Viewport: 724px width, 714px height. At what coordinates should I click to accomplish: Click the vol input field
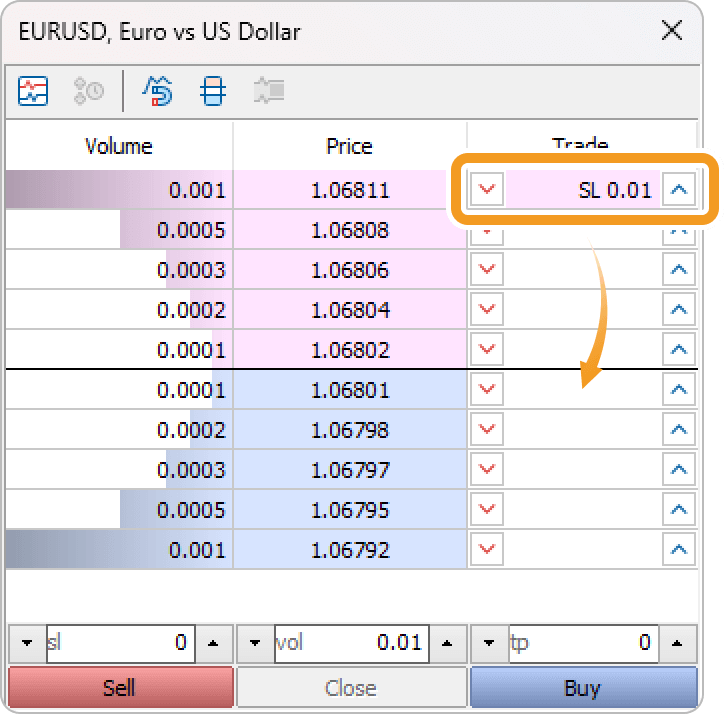[352, 643]
